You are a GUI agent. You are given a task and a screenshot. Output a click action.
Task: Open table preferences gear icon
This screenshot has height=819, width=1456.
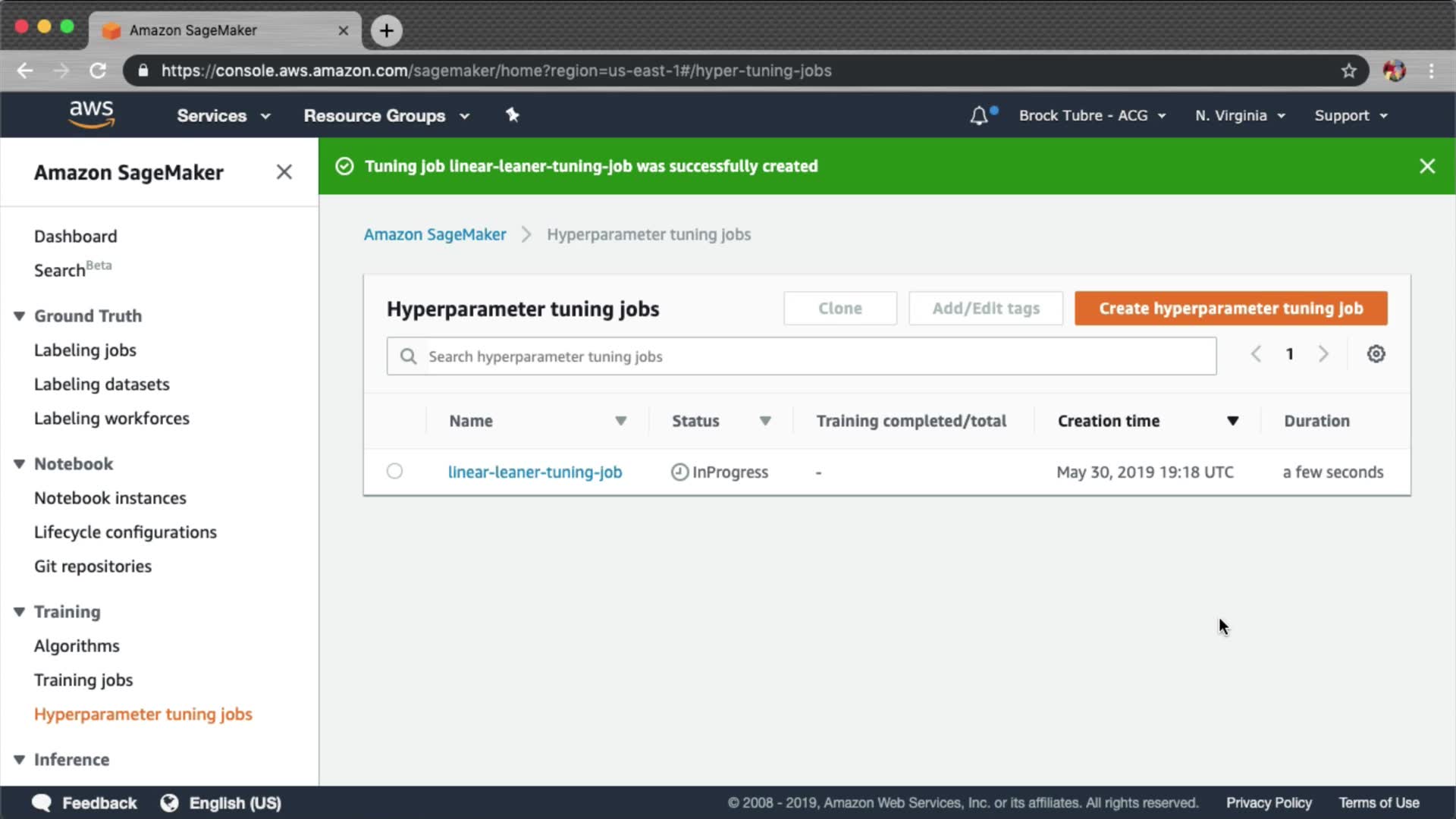(x=1376, y=354)
